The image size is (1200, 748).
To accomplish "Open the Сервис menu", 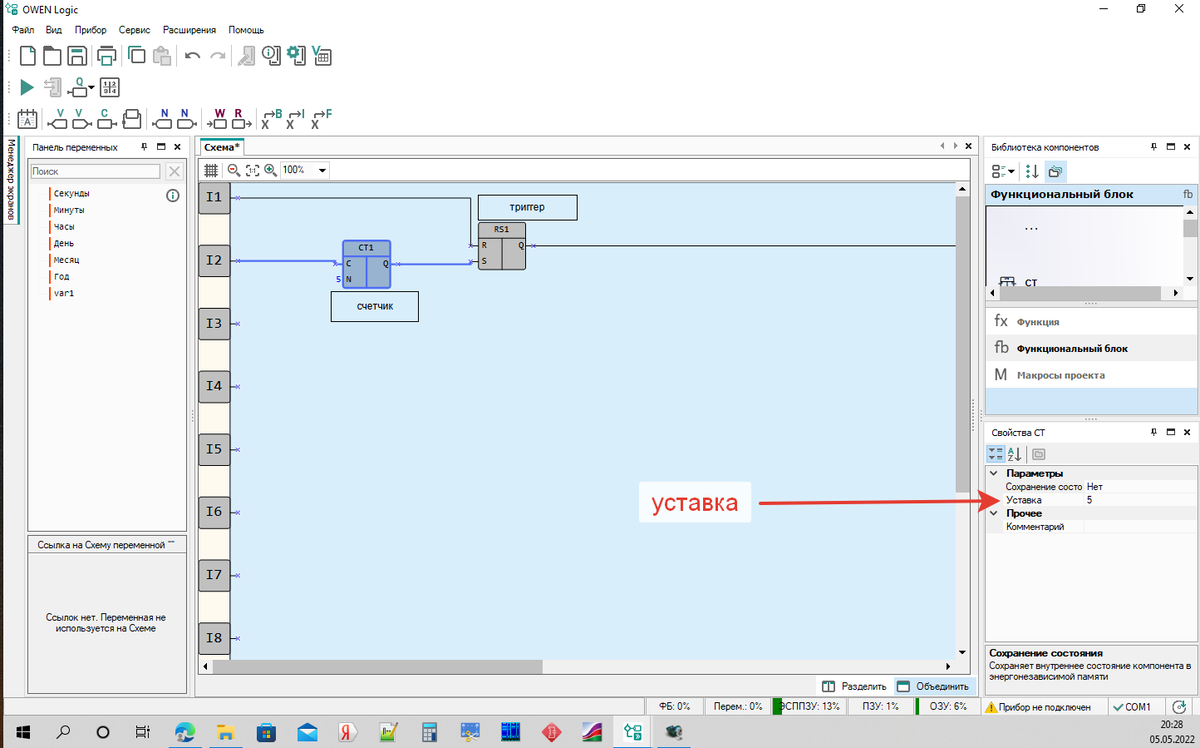I will pyautogui.click(x=135, y=30).
